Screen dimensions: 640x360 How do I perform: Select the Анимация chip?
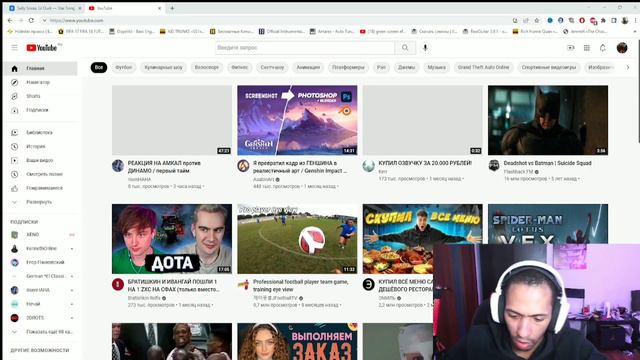tap(308, 67)
